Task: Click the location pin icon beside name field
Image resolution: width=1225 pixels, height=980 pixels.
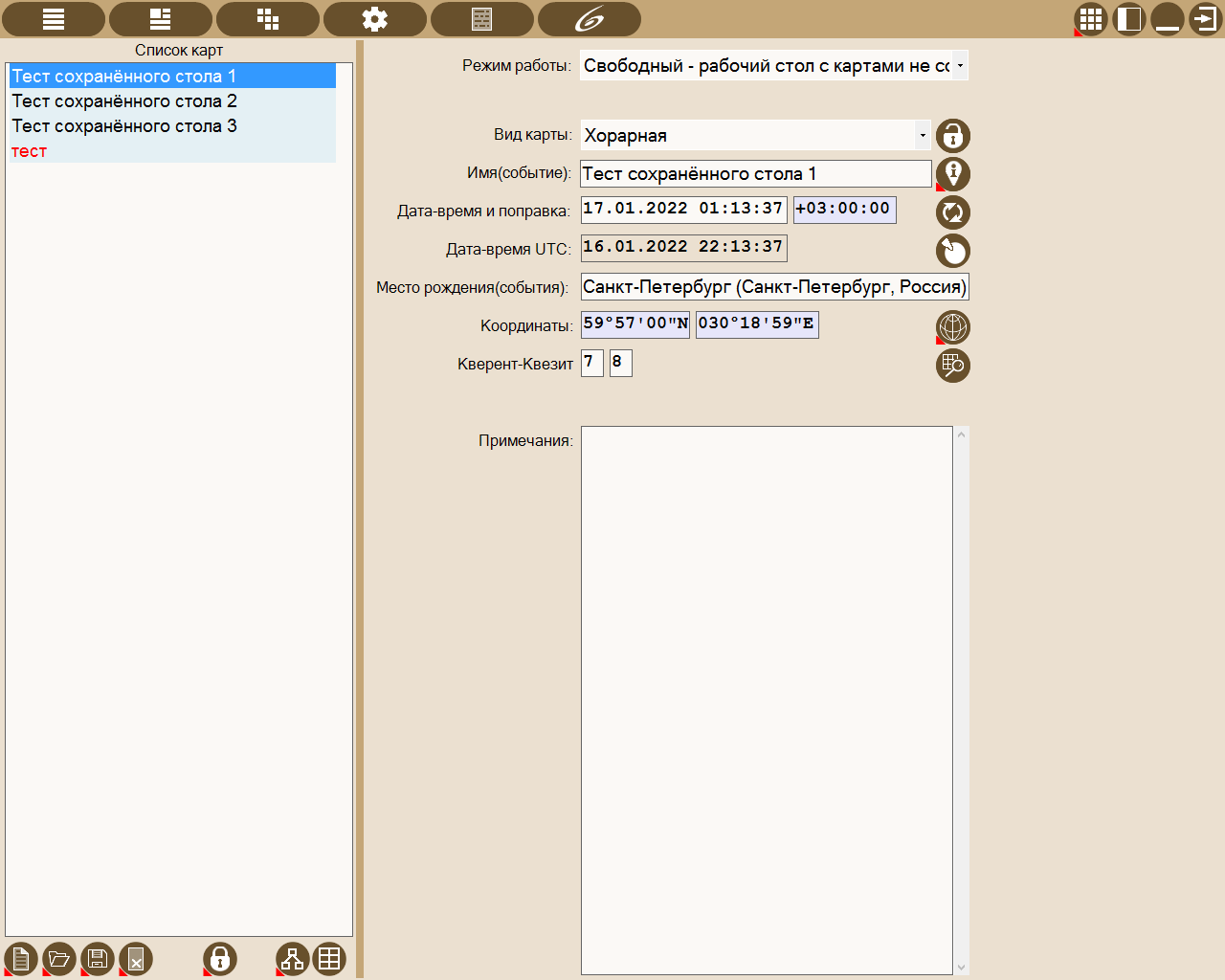Action: pyautogui.click(x=953, y=174)
